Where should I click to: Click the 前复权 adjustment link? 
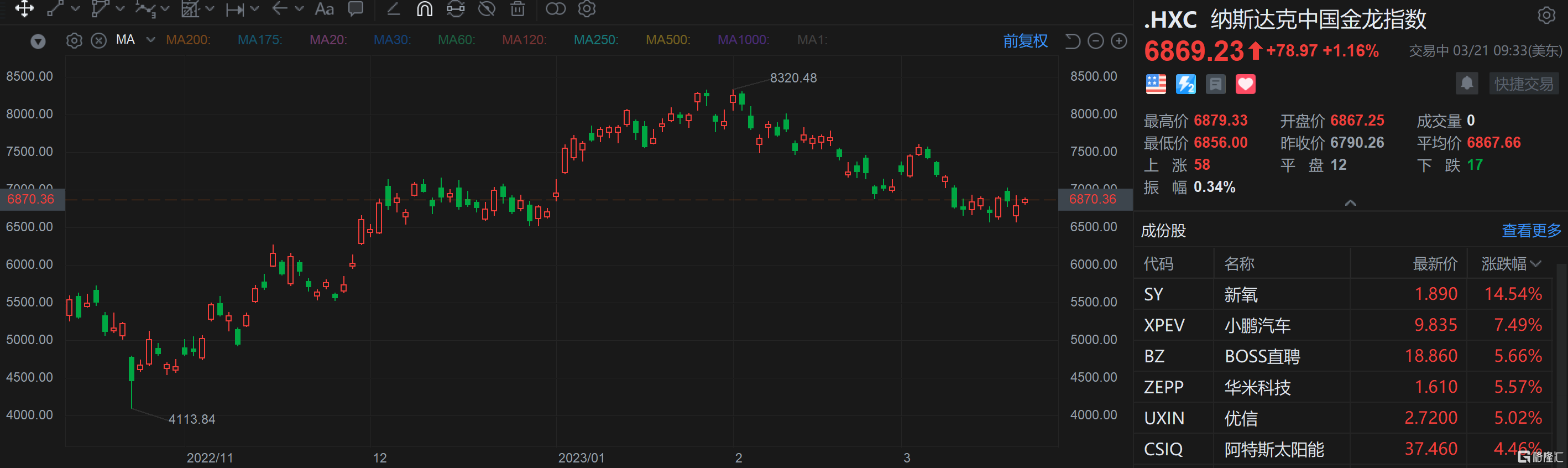pyautogui.click(x=1026, y=41)
